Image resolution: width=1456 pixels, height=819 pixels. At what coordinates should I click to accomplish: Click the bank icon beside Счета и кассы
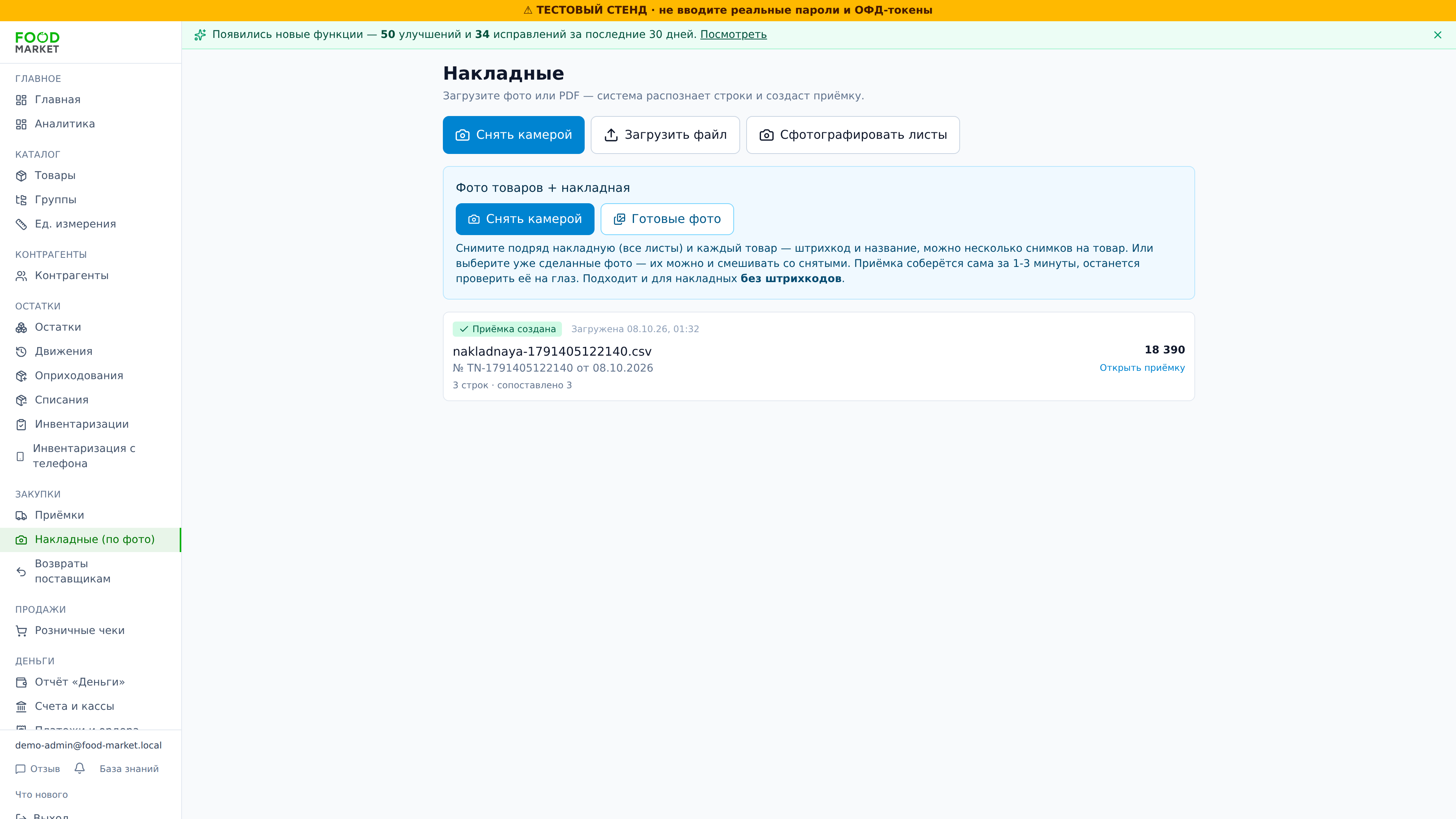[x=22, y=706]
